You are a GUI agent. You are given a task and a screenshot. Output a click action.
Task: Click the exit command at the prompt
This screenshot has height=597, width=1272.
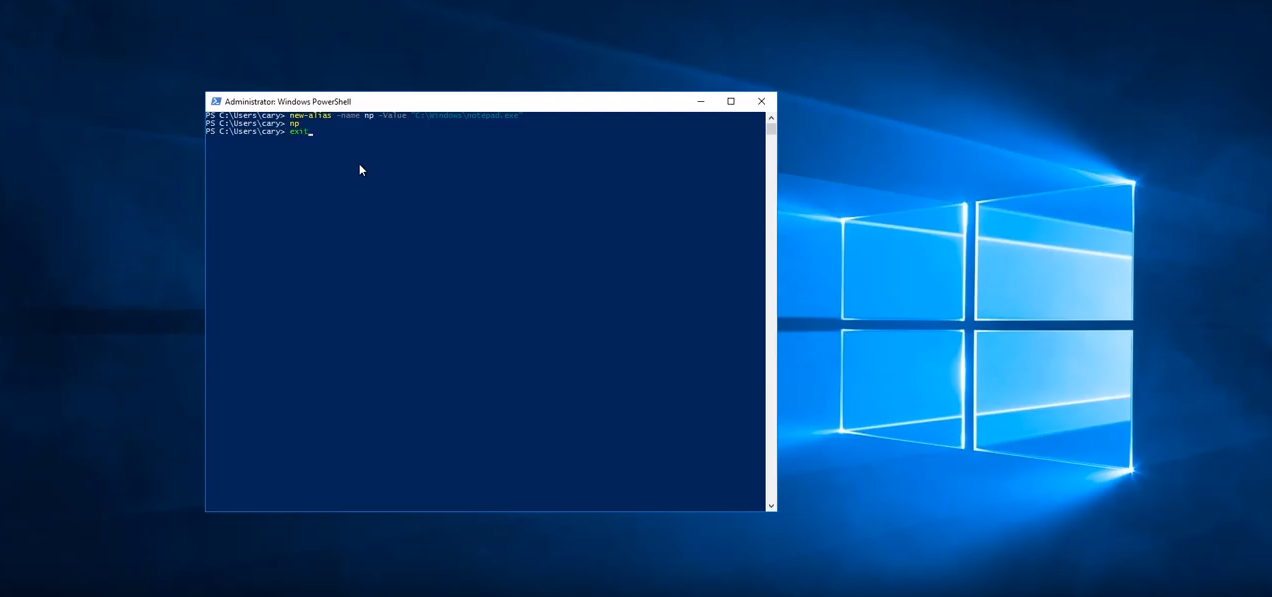coord(298,132)
